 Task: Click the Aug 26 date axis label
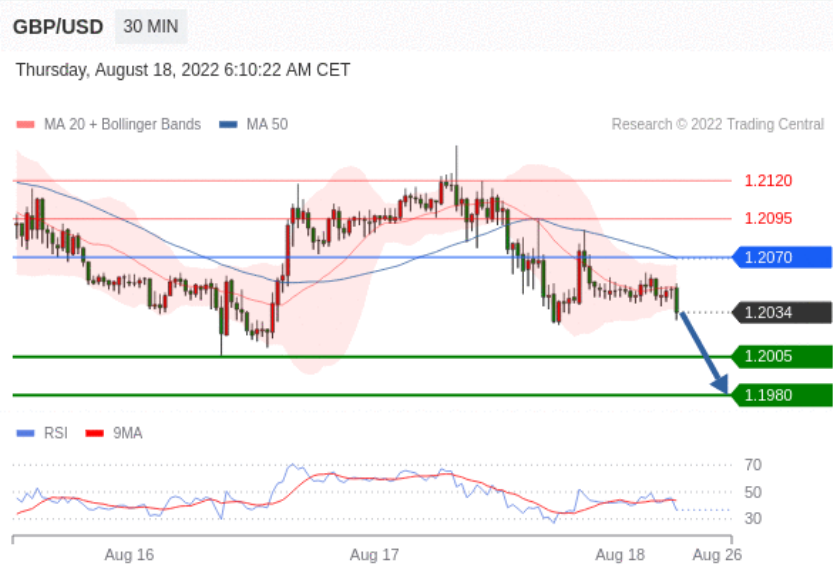tap(717, 555)
